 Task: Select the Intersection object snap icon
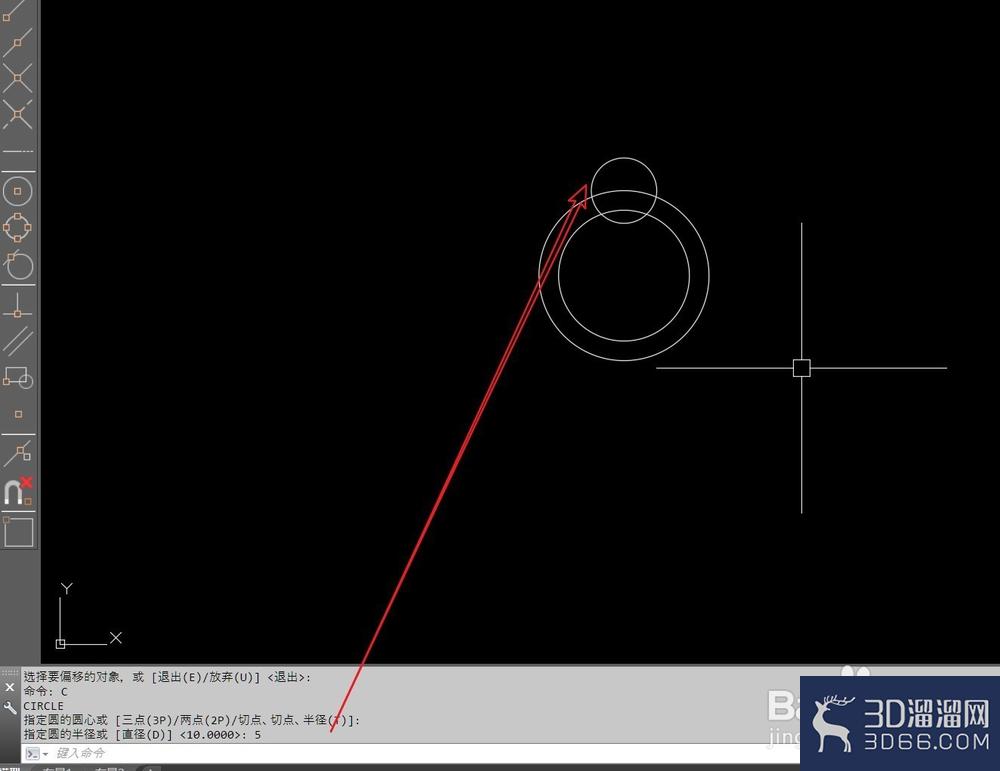tap(17, 78)
